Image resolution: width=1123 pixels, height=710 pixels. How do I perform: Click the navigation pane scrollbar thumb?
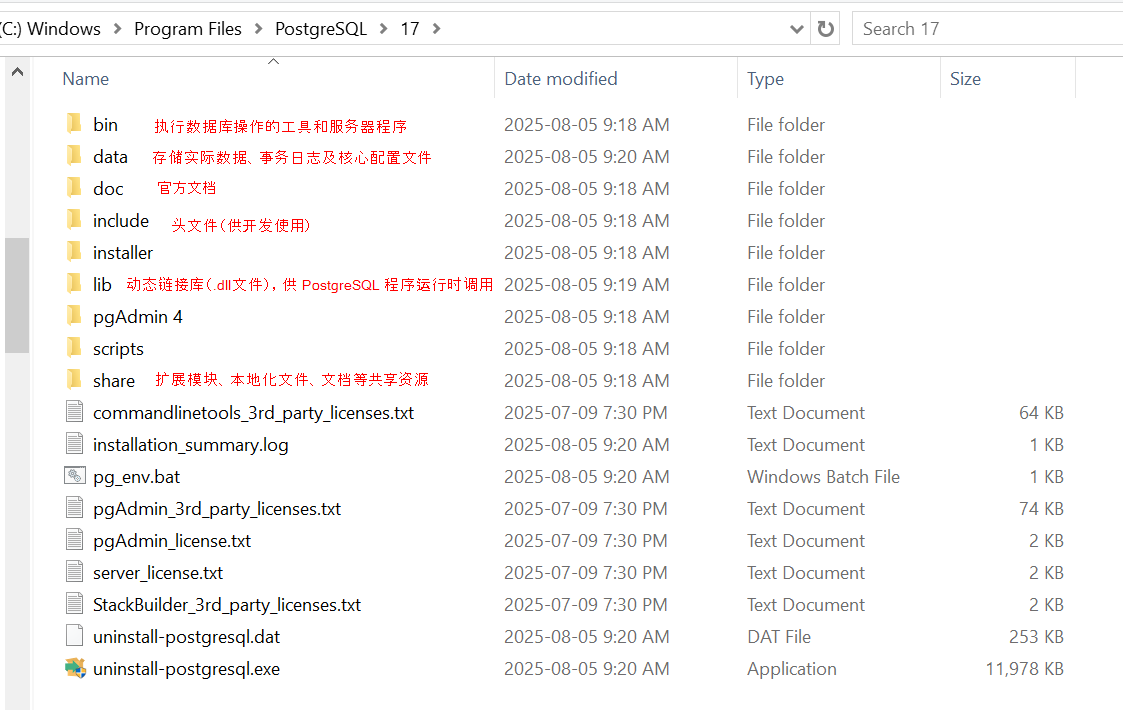click(17, 295)
